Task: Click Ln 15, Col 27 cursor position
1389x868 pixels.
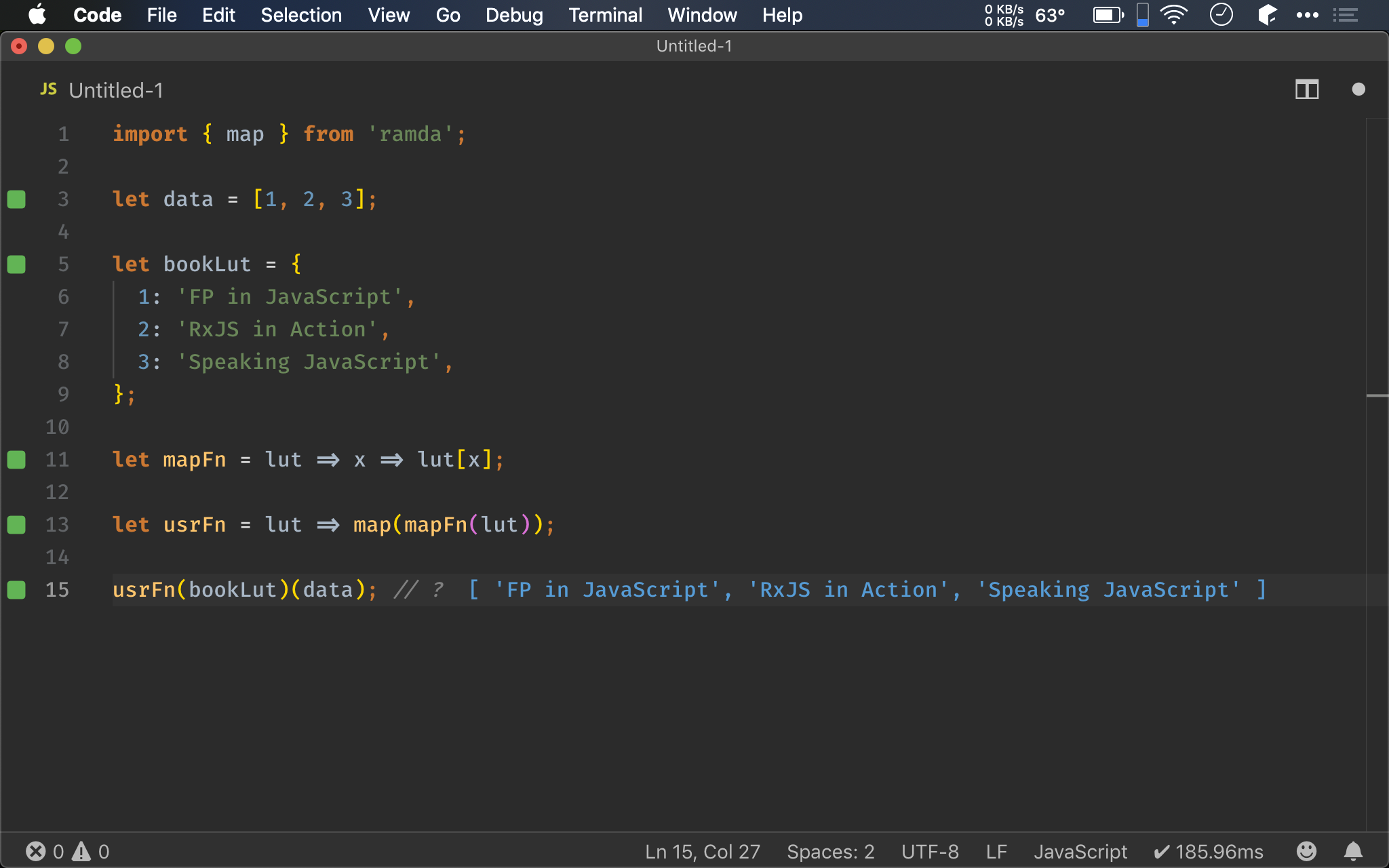Action: 703,852
